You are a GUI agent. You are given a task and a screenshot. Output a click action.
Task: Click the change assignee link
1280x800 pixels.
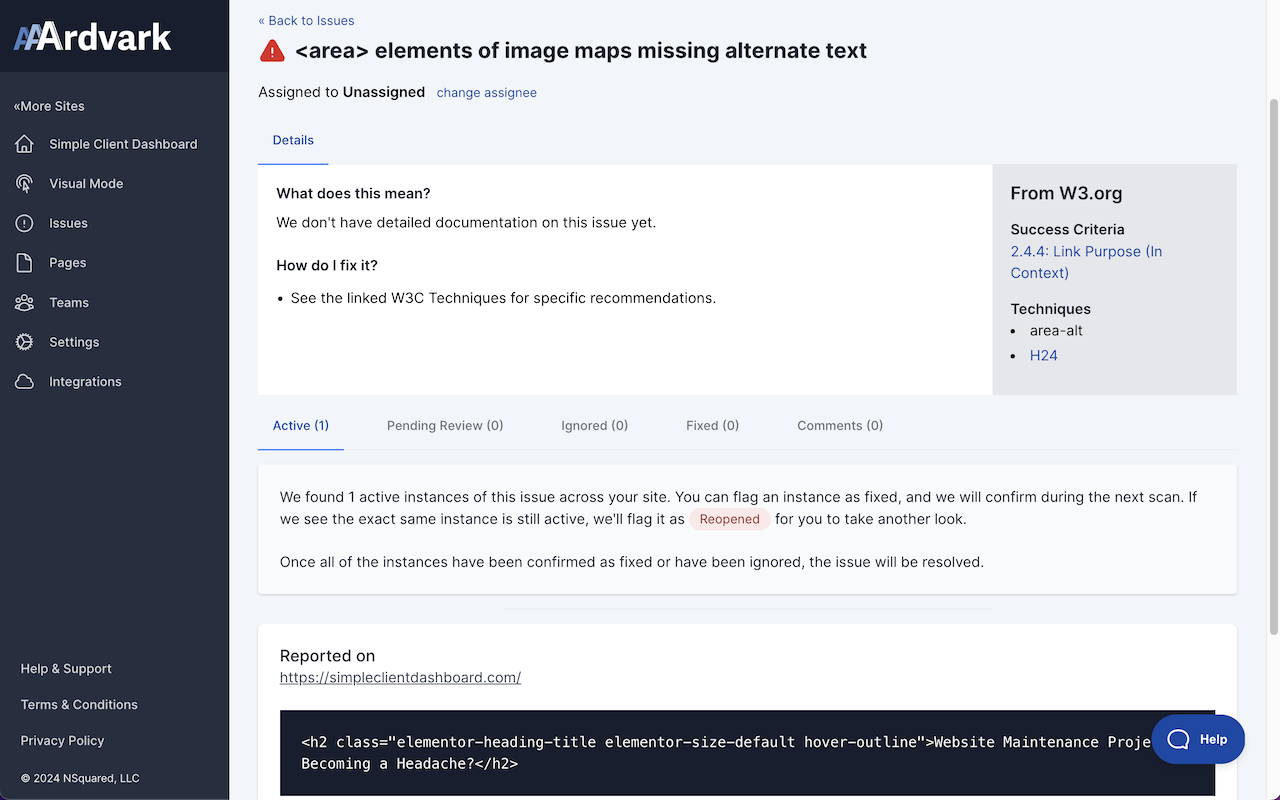[486, 92]
